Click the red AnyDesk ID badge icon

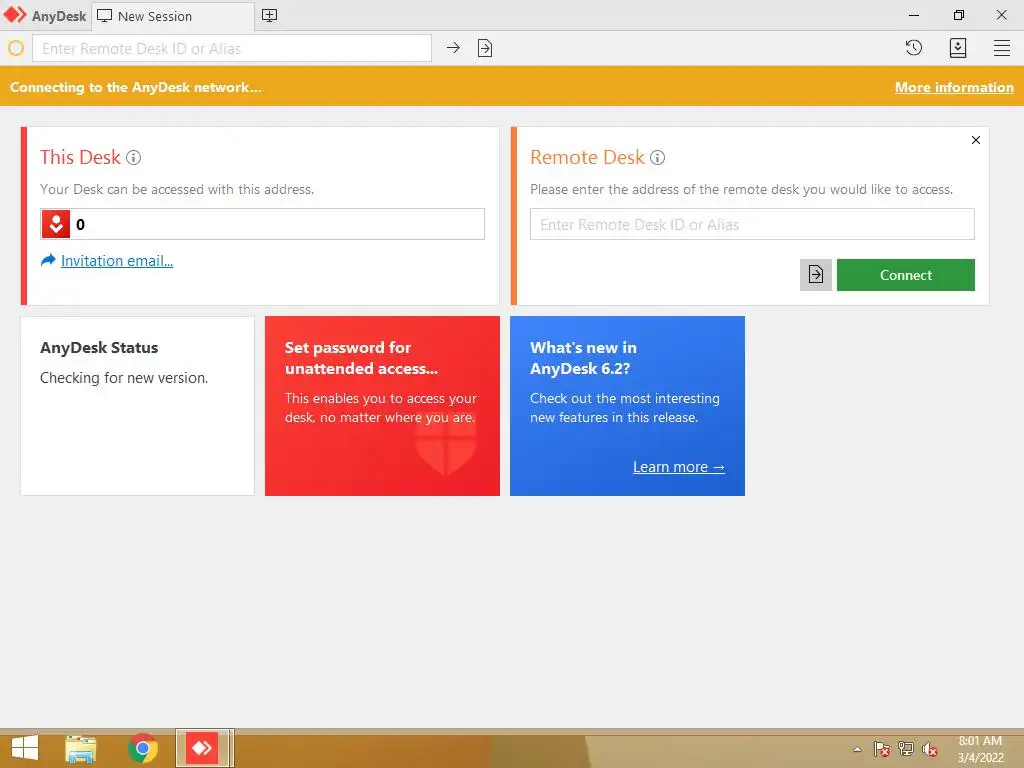[56, 224]
